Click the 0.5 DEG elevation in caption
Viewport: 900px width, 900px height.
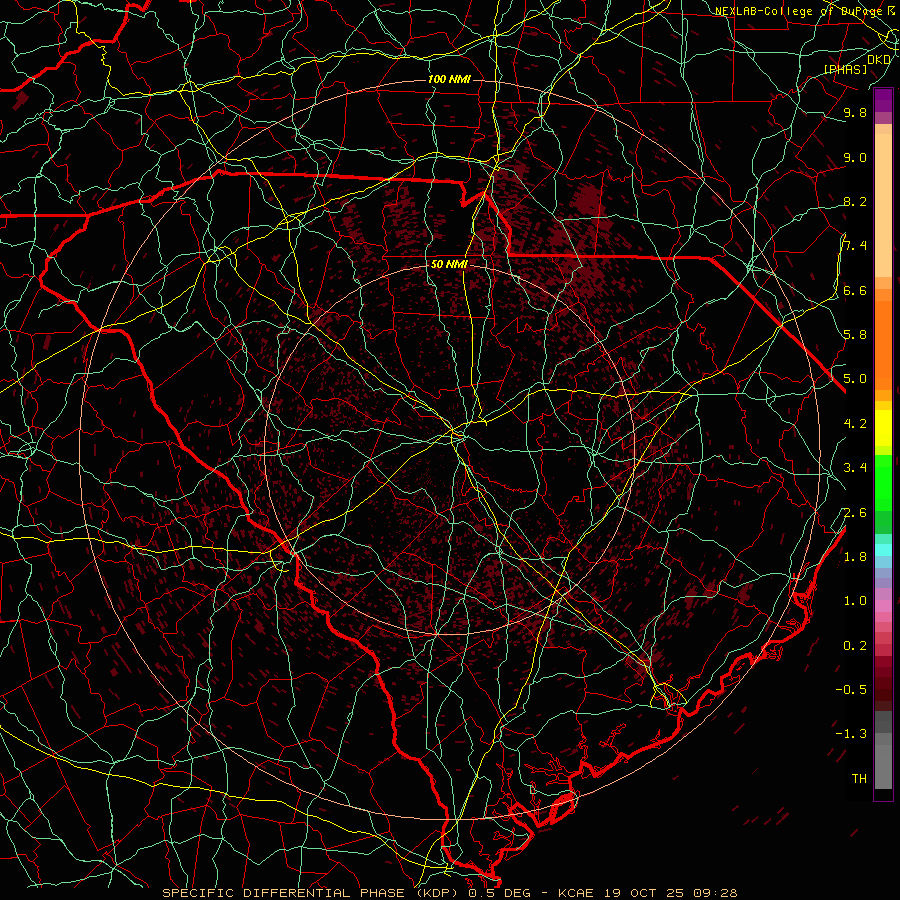501,893
